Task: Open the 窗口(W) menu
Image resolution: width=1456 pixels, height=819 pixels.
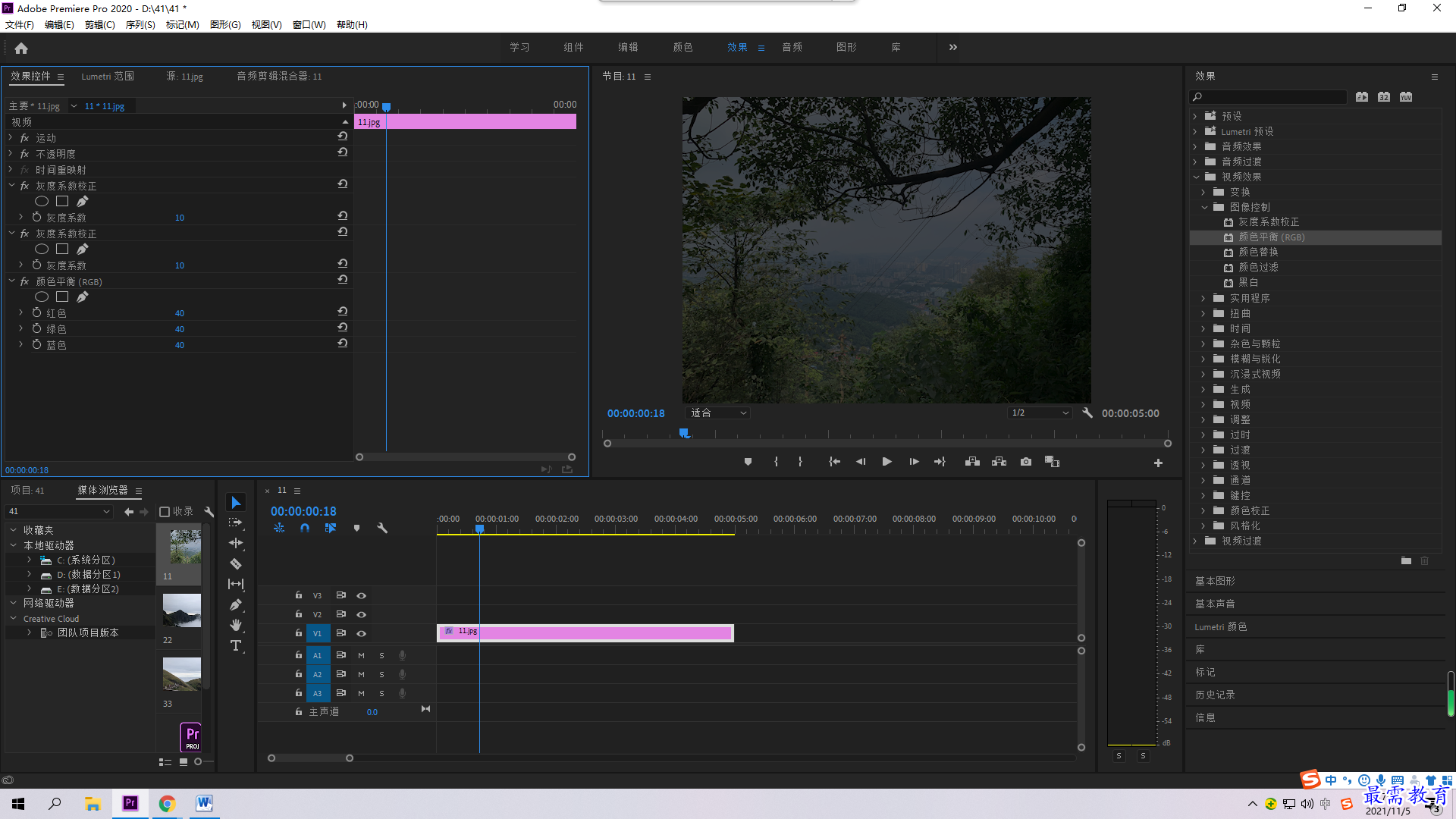Action: 309,24
